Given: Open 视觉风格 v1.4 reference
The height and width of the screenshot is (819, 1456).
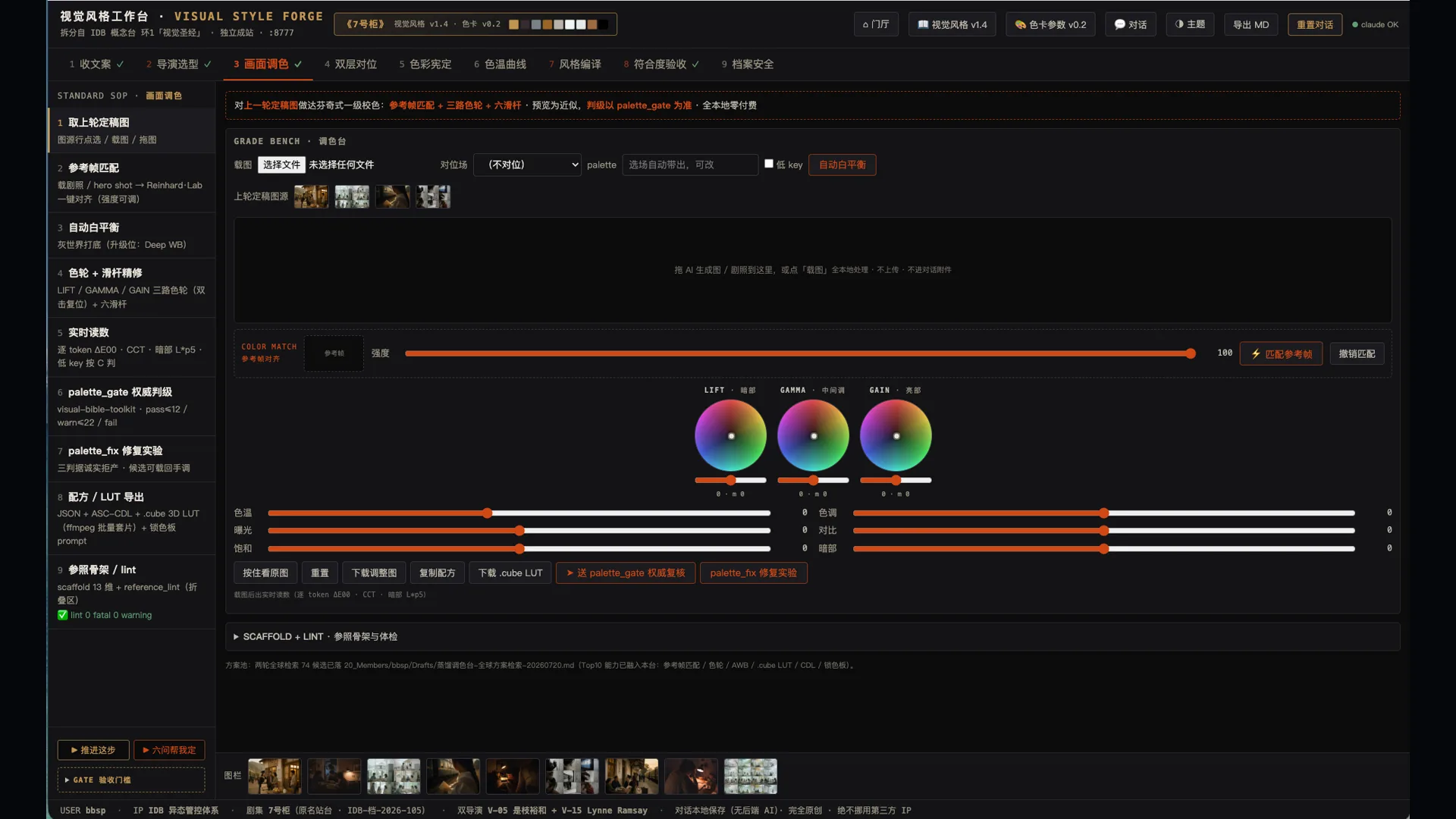Looking at the screenshot, I should (952, 24).
